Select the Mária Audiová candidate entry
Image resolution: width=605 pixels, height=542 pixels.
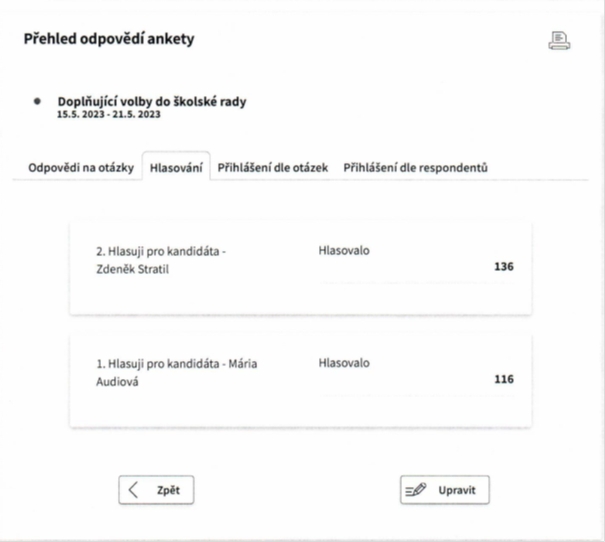tap(176, 373)
